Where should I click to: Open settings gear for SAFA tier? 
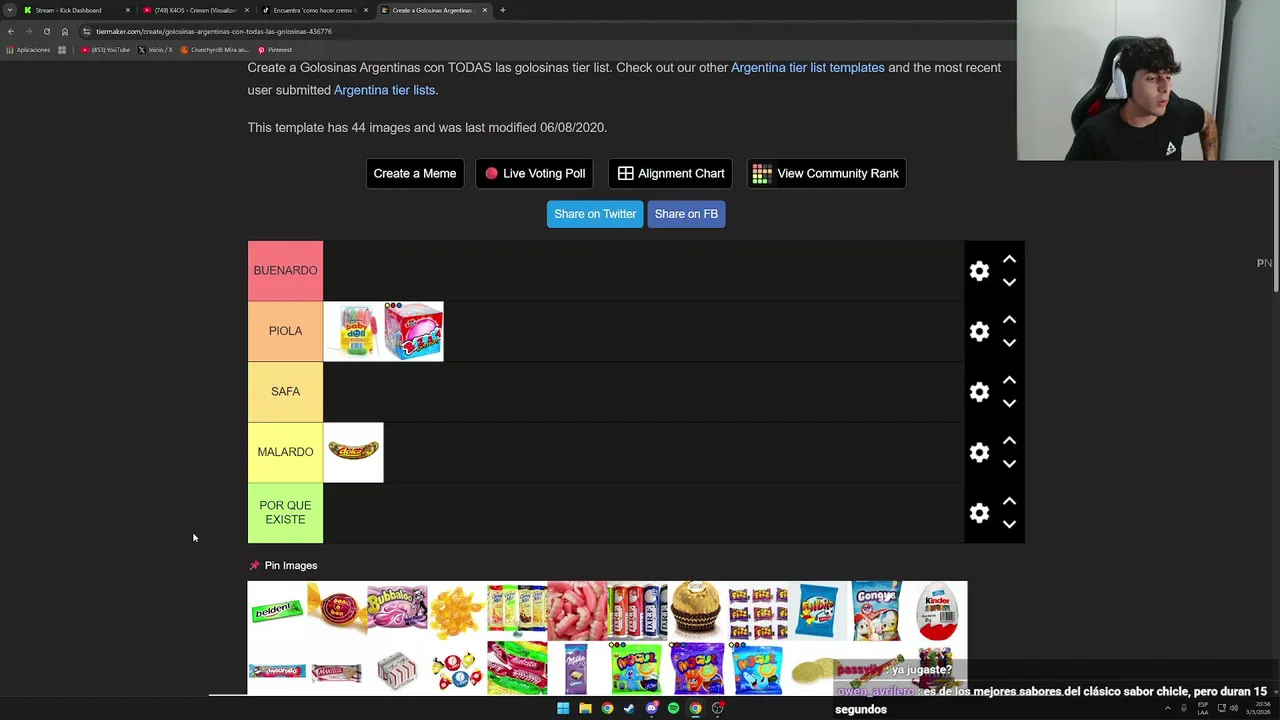click(x=979, y=392)
